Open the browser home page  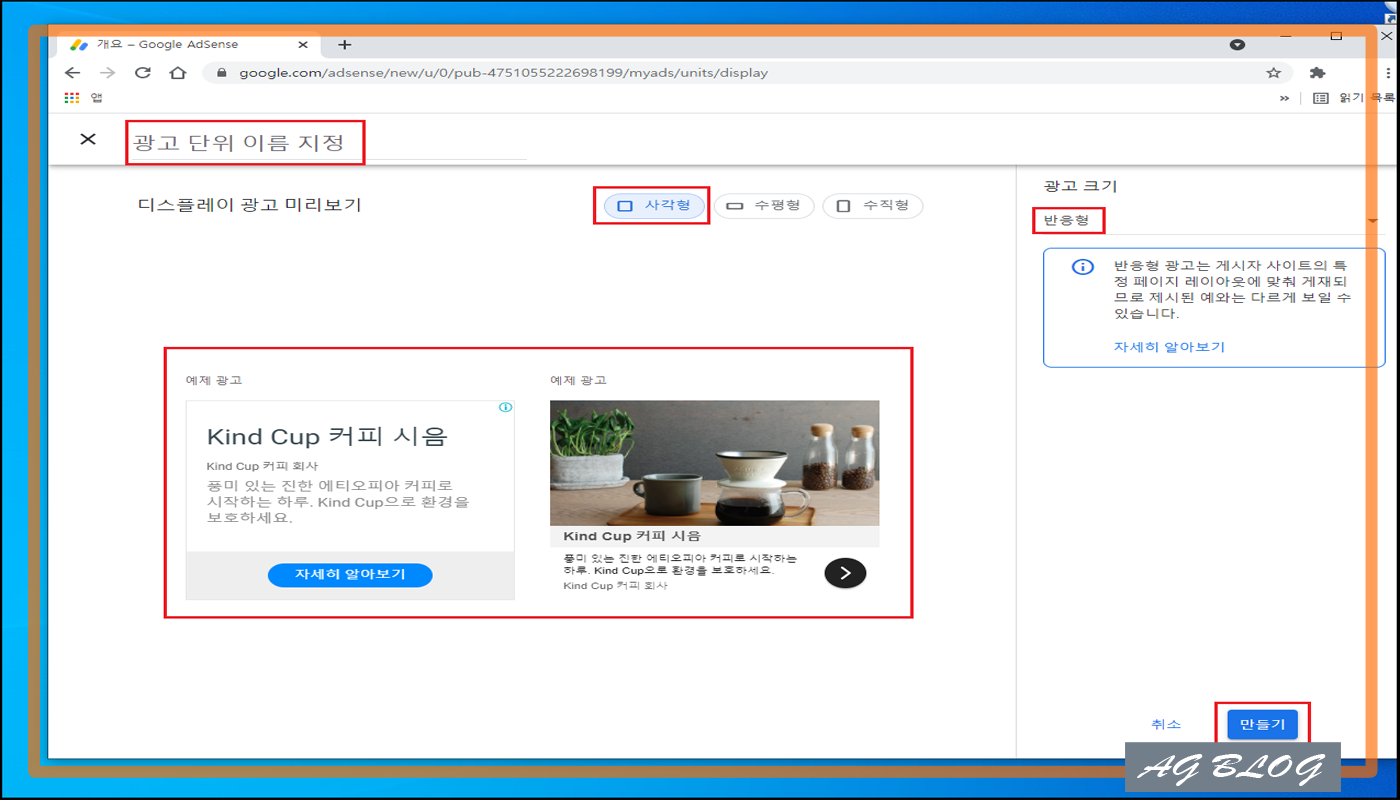177,73
